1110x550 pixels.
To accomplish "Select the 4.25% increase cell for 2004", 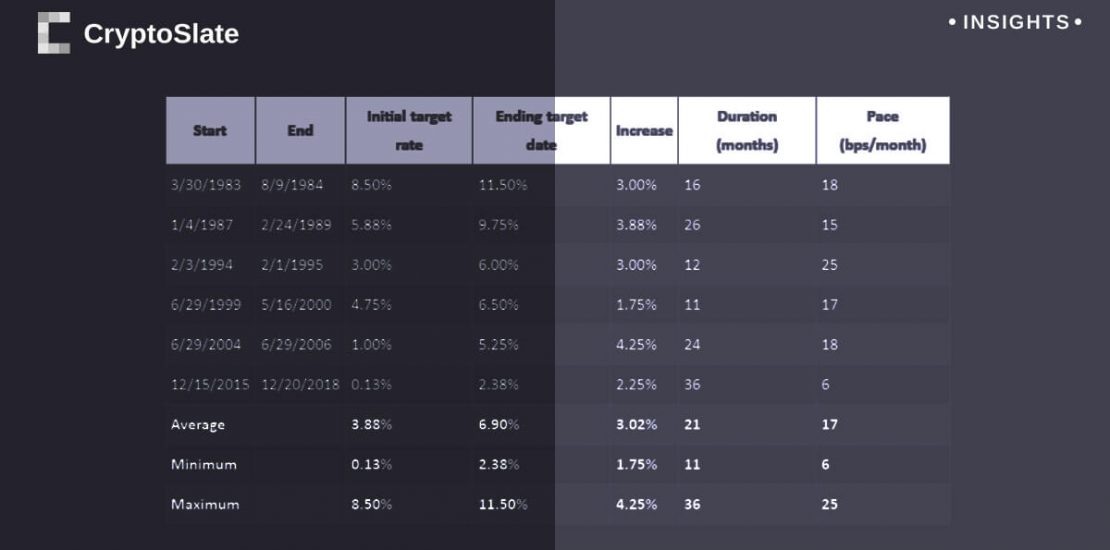I will [x=636, y=345].
